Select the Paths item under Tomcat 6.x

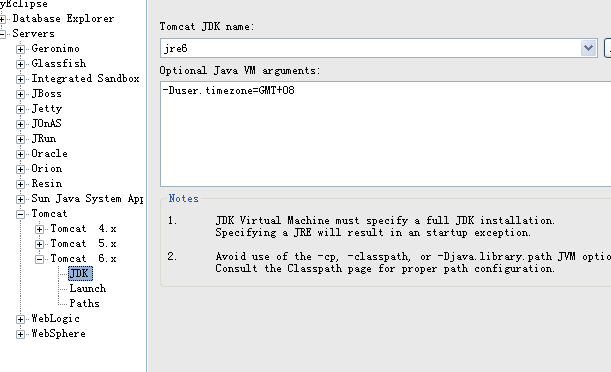(85, 303)
